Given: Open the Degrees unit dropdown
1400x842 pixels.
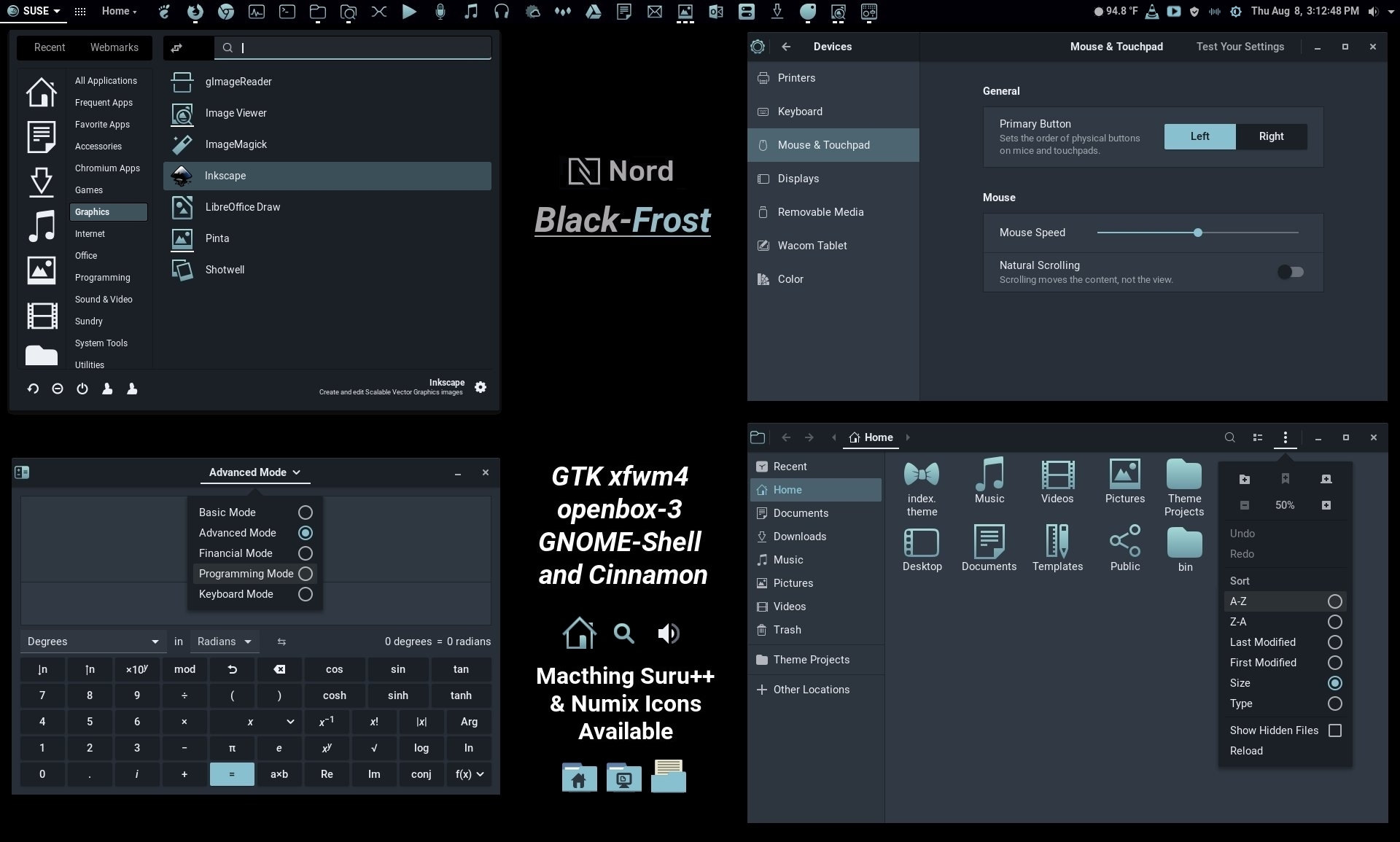Looking at the screenshot, I should point(92,642).
